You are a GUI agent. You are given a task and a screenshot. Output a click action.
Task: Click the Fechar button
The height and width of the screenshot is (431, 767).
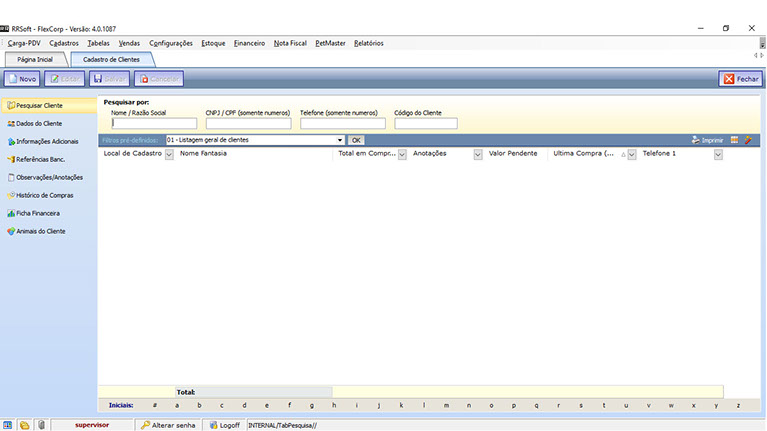click(x=741, y=78)
